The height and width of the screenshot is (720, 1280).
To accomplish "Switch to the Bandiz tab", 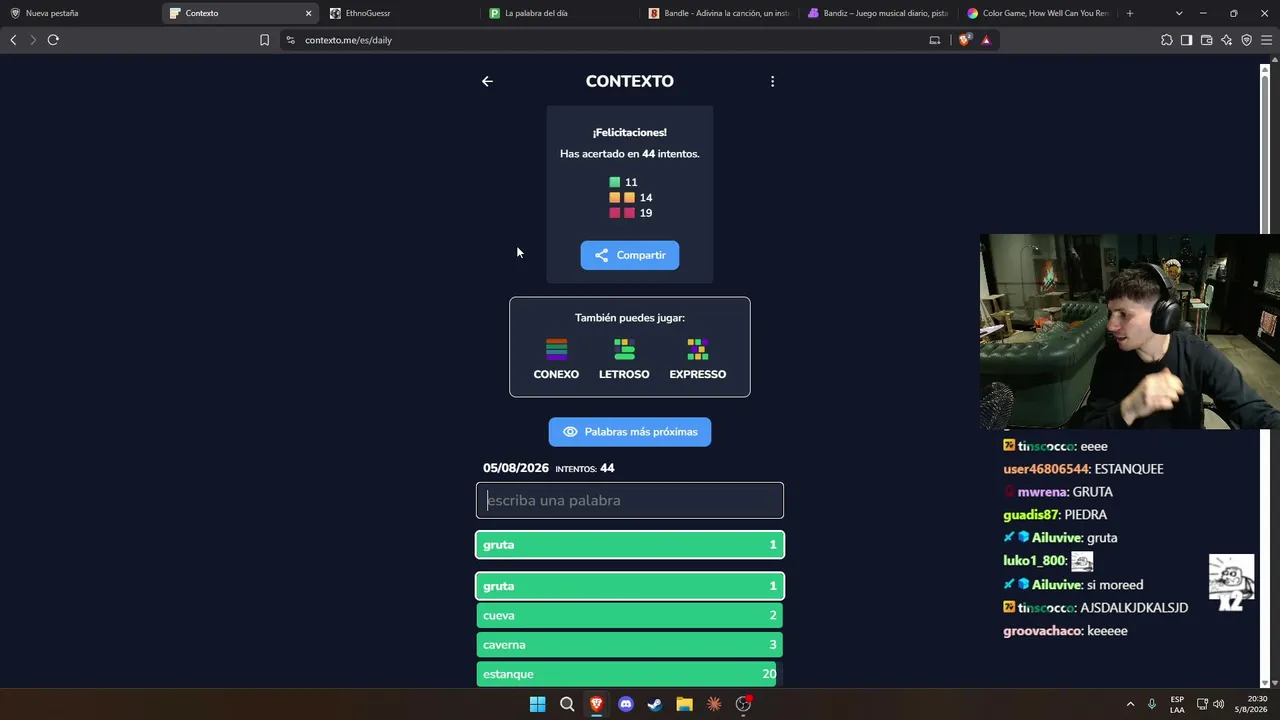I will [880, 13].
